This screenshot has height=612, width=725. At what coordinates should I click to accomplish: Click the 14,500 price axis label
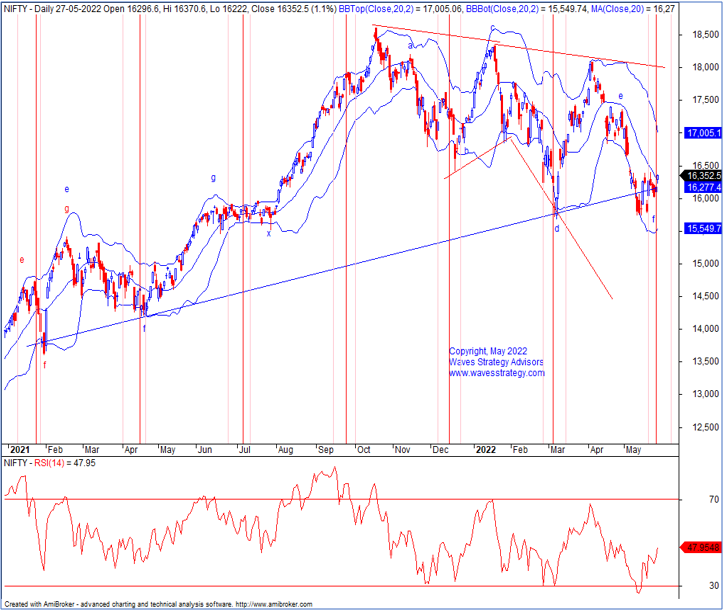(x=706, y=296)
